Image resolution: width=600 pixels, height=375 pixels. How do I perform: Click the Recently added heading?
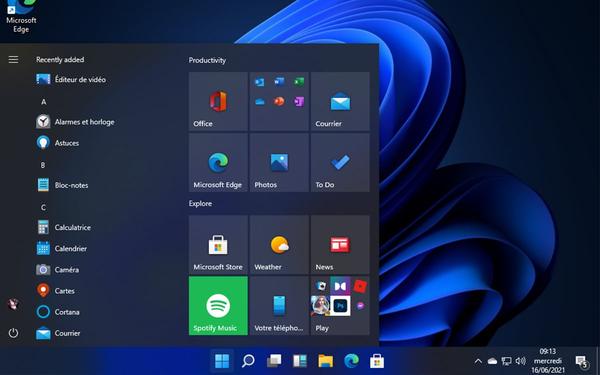(60, 60)
